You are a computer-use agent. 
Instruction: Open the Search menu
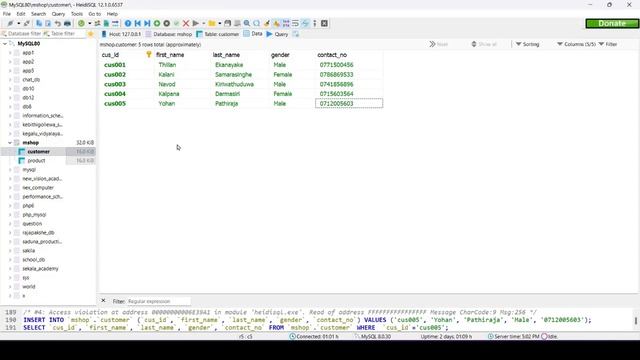click(38, 14)
